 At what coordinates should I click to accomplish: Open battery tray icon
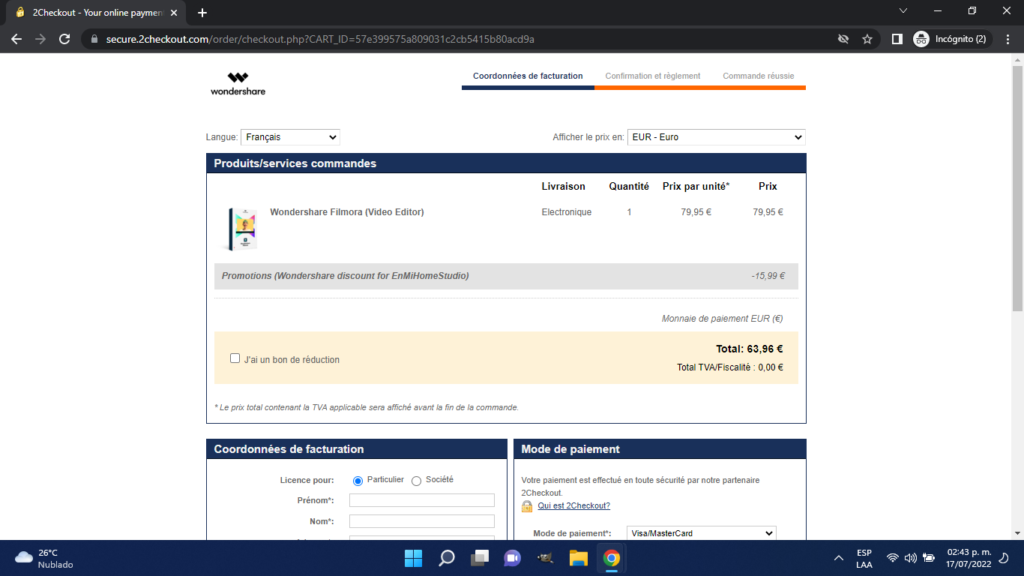coord(929,558)
